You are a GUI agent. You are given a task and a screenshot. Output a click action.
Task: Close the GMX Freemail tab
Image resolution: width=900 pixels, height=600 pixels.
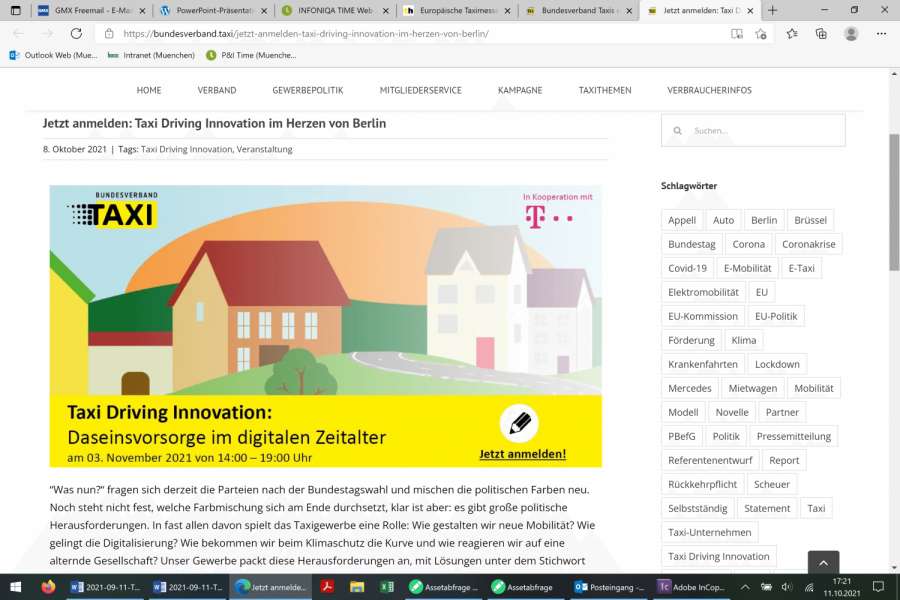(x=142, y=11)
